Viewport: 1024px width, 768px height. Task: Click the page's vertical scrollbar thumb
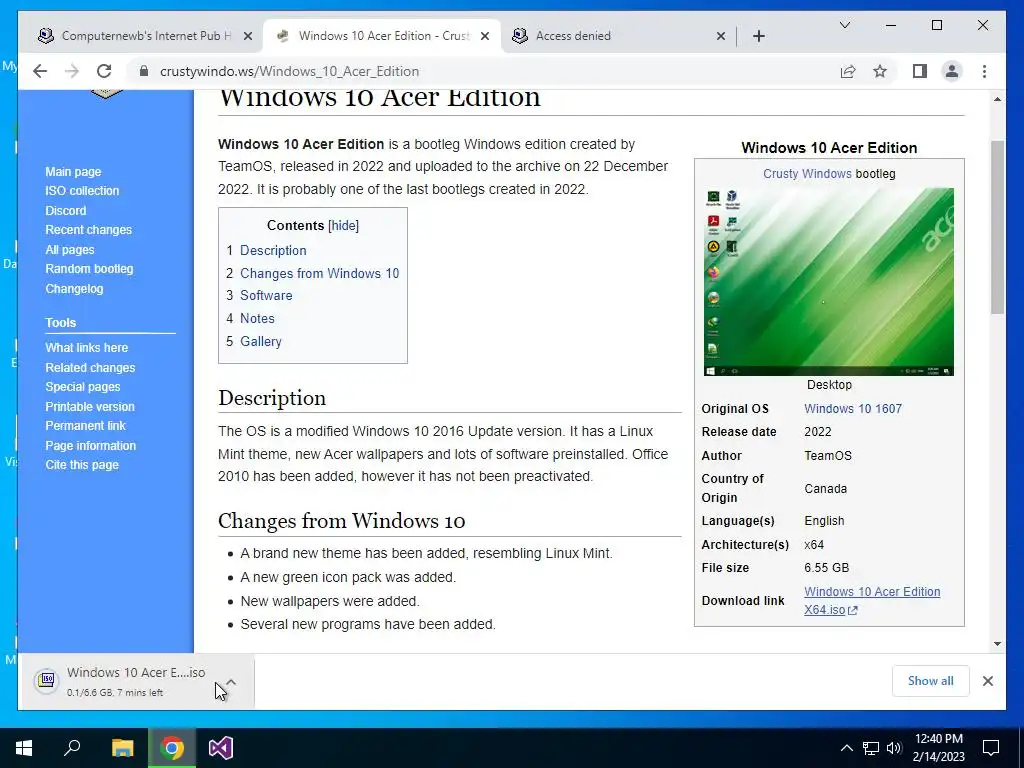point(997,227)
